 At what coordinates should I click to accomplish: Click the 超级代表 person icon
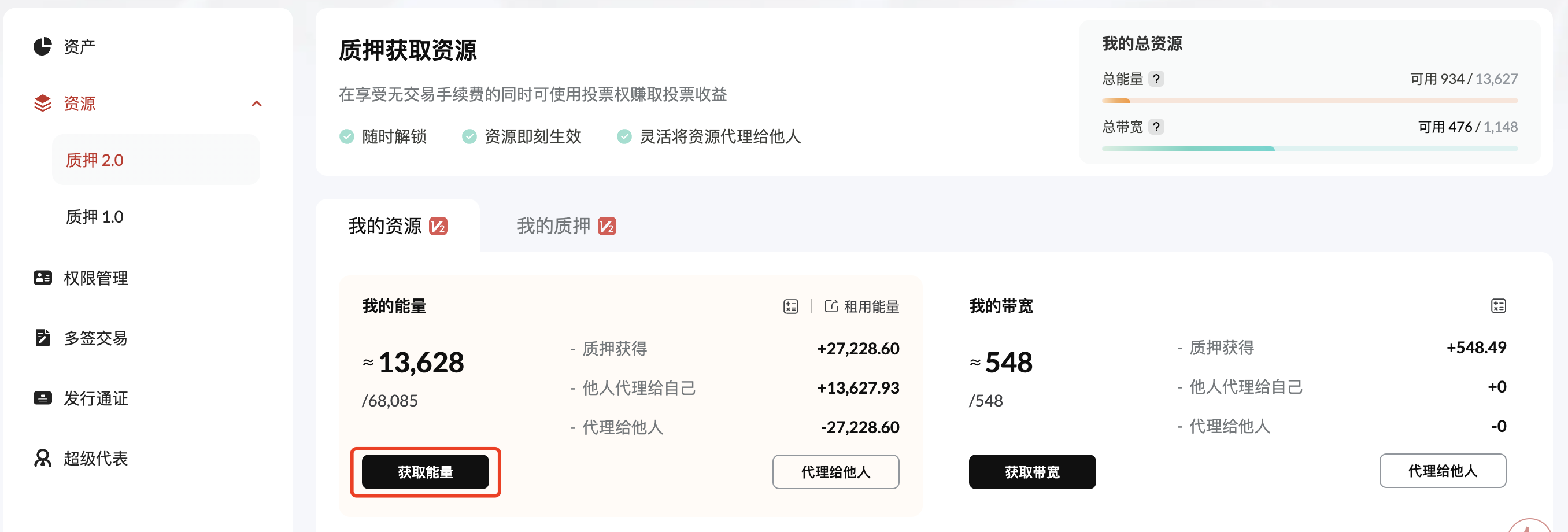coord(42,458)
